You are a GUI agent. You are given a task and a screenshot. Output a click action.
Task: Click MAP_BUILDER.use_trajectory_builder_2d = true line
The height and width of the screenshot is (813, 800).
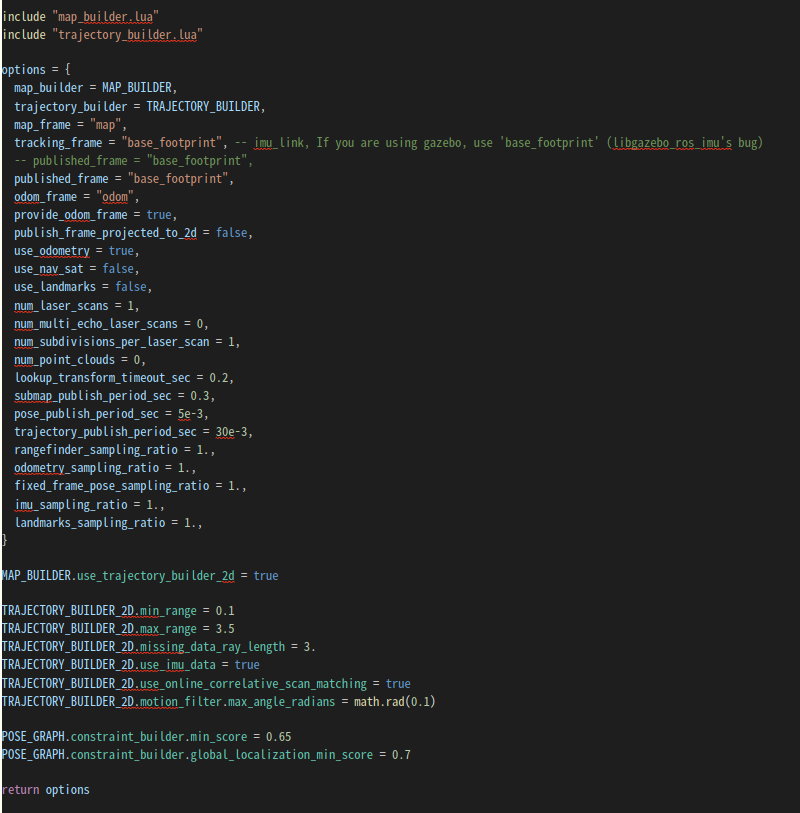click(x=140, y=576)
